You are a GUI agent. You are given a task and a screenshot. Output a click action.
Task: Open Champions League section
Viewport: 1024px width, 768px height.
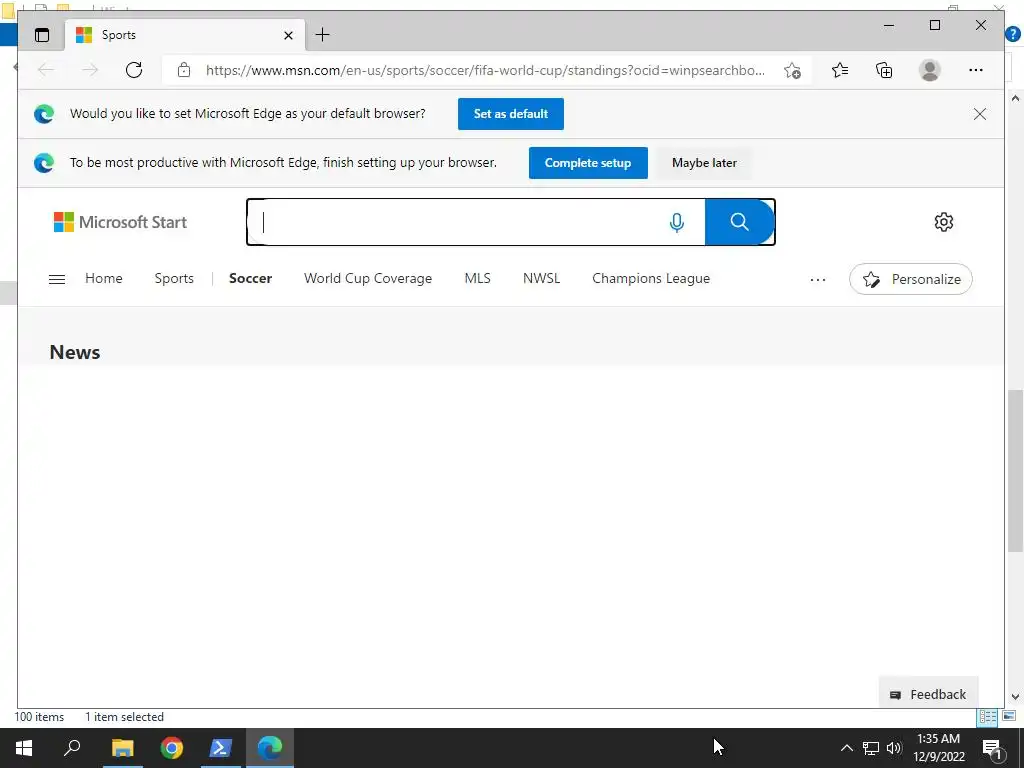tap(650, 278)
